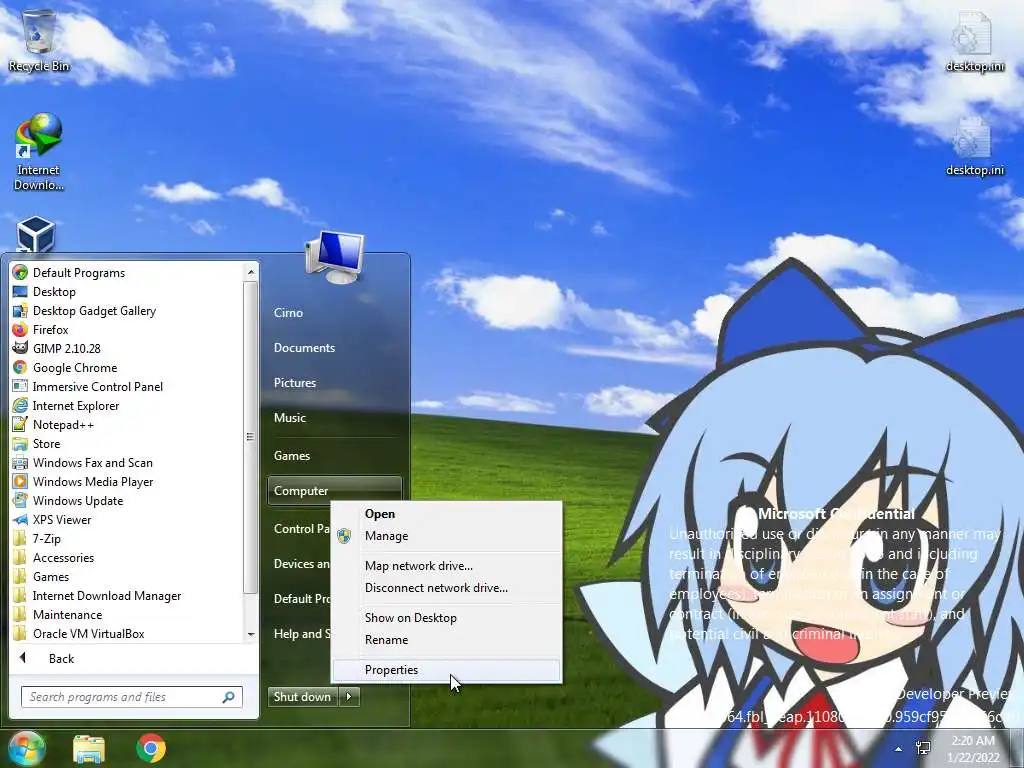
Task: Open Chrome from the taskbar
Action: pyautogui.click(x=151, y=748)
